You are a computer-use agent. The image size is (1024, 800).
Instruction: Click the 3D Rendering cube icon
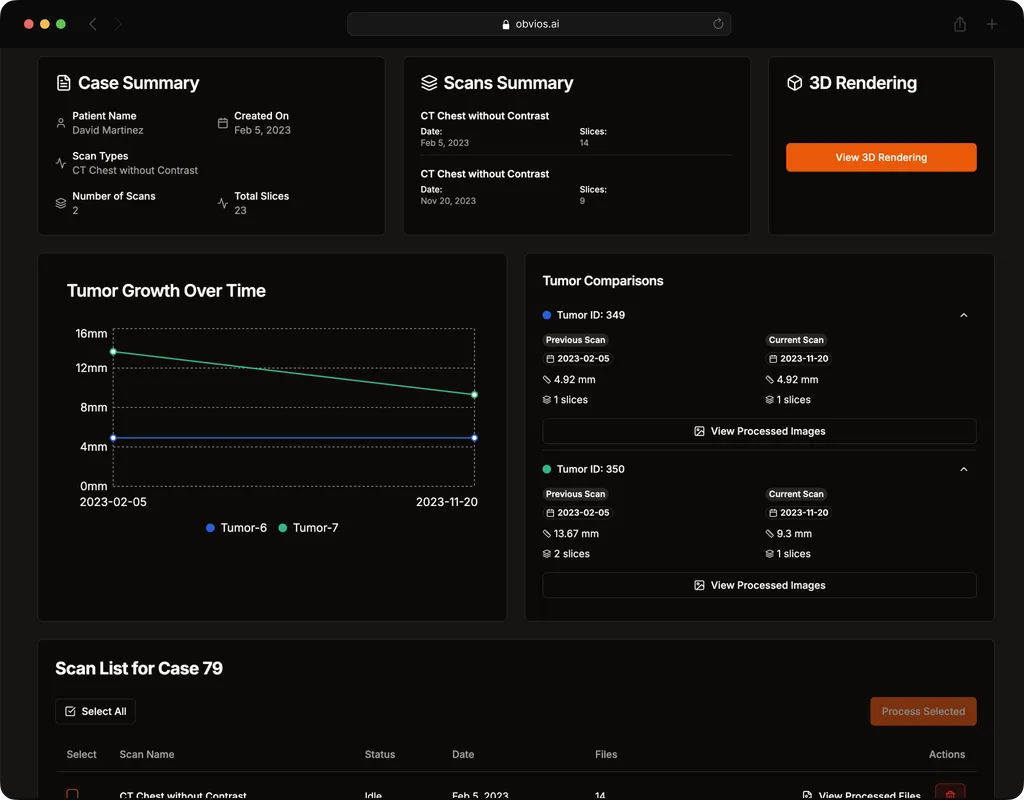click(x=794, y=83)
